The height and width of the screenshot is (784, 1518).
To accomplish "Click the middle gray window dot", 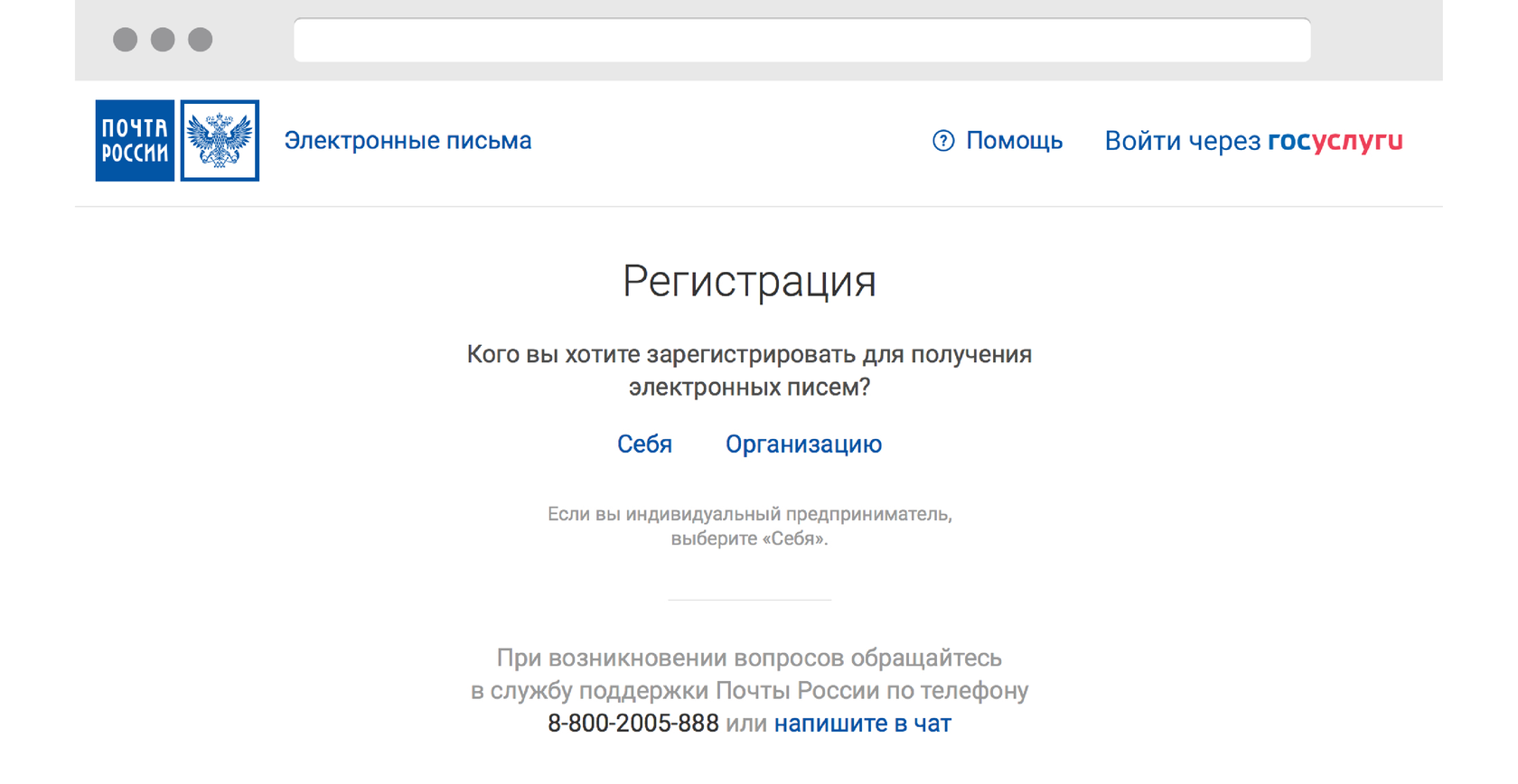I will [x=163, y=40].
